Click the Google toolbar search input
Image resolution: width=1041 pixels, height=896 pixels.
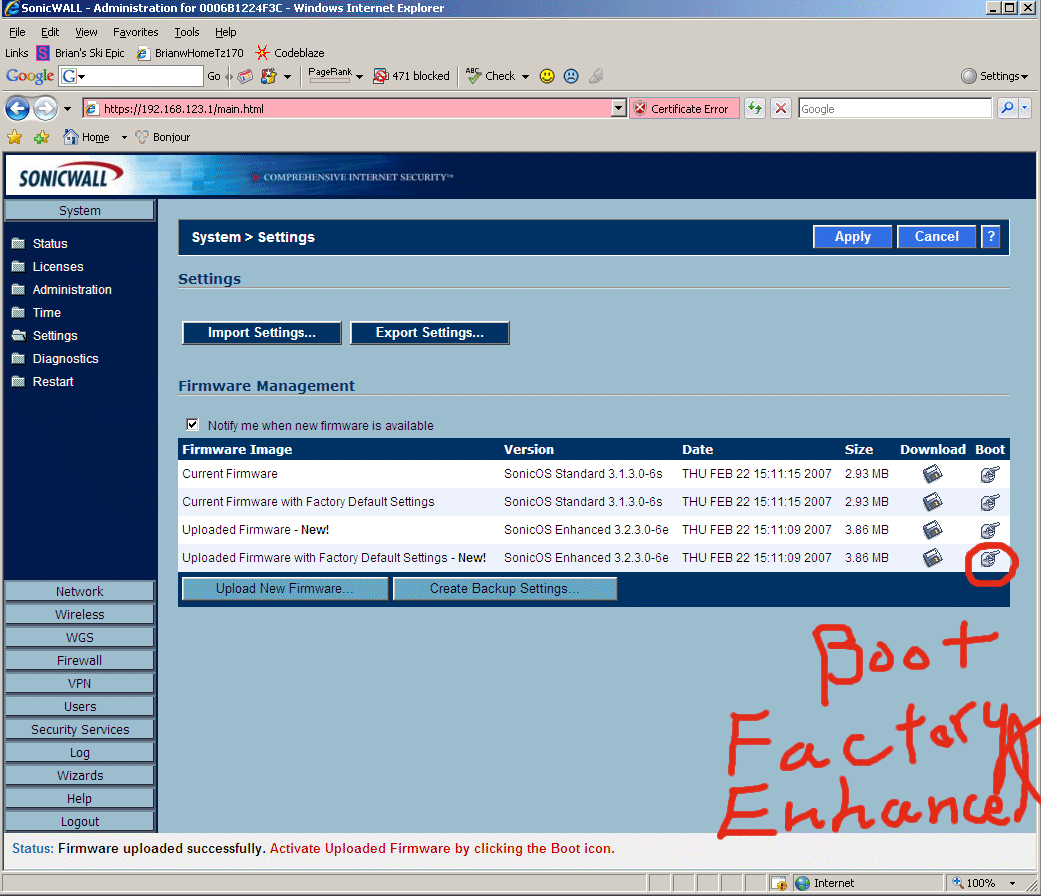[x=131, y=76]
